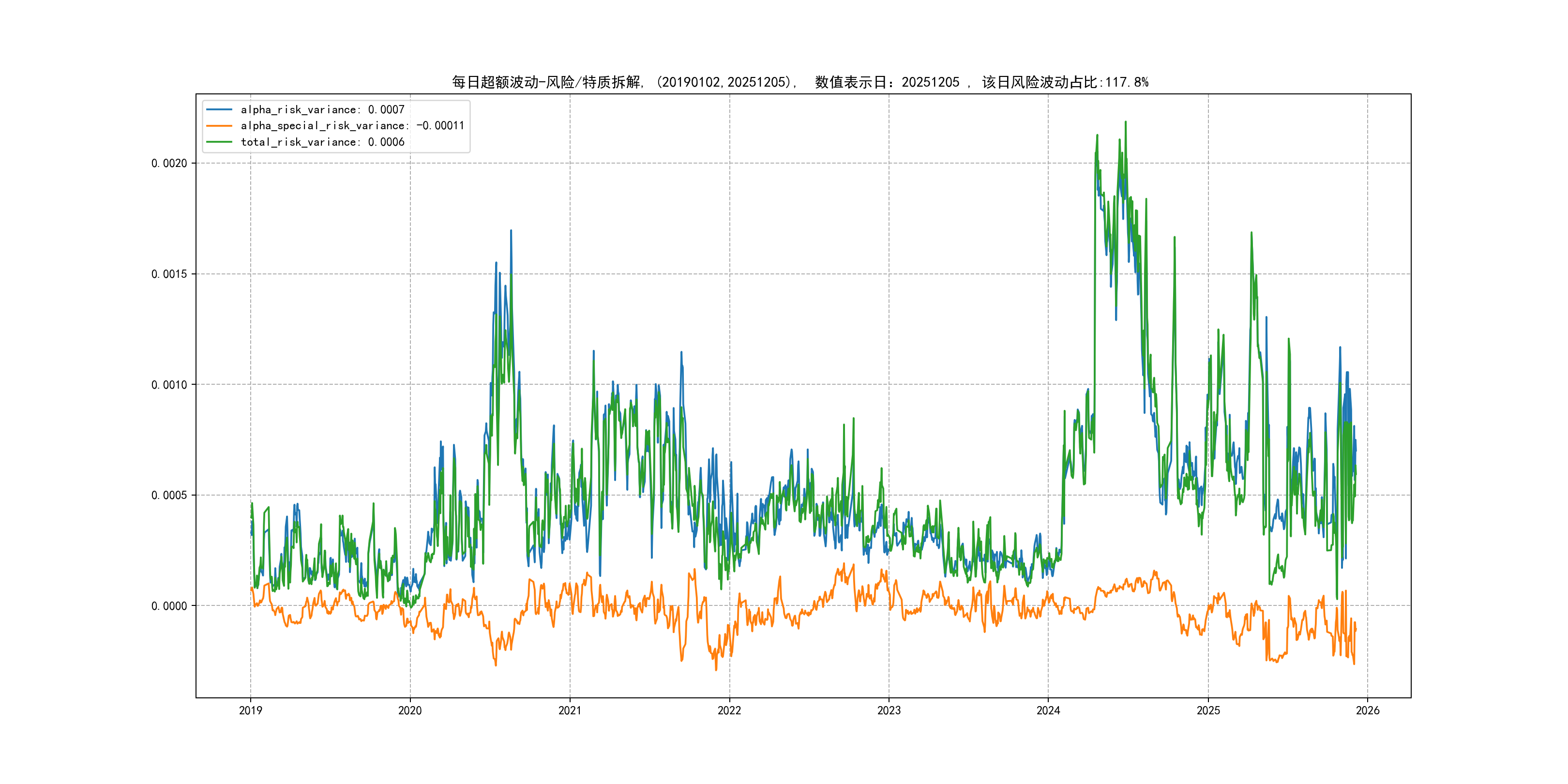1568x784 pixels.
Task: Click the 2026 x-axis tick label
Action: (1368, 710)
